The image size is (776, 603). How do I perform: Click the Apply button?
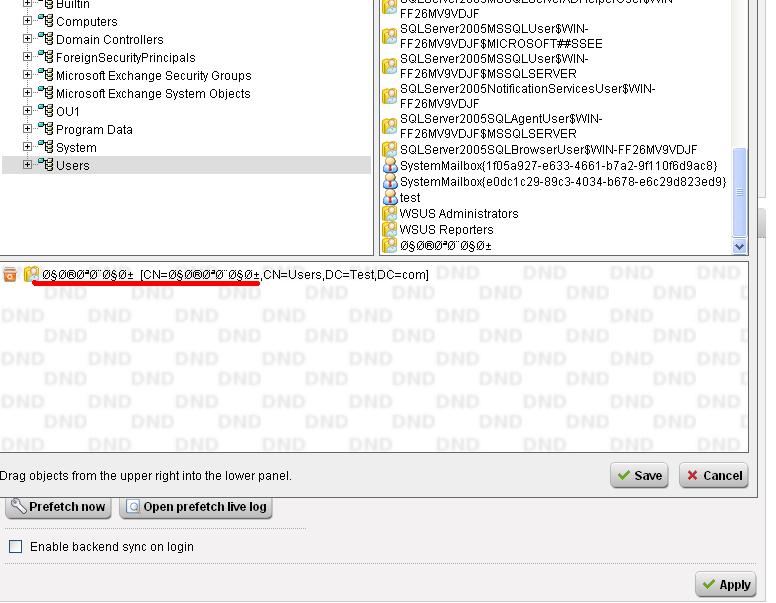click(726, 585)
